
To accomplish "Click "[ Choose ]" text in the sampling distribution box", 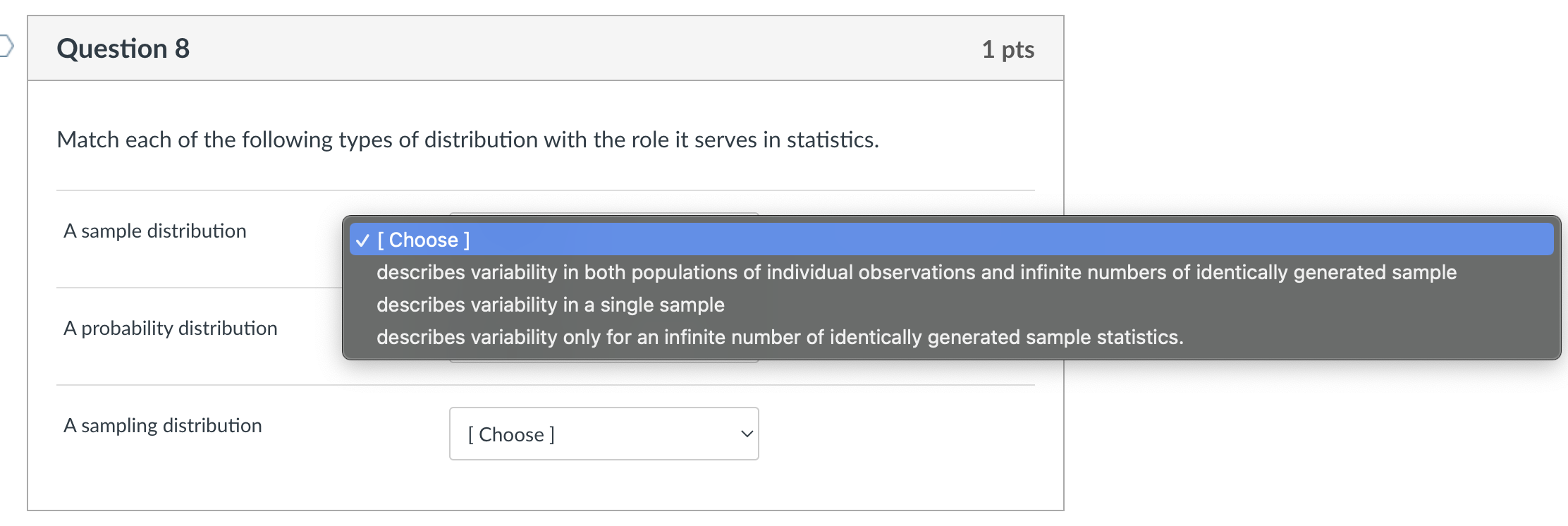I will click(511, 435).
